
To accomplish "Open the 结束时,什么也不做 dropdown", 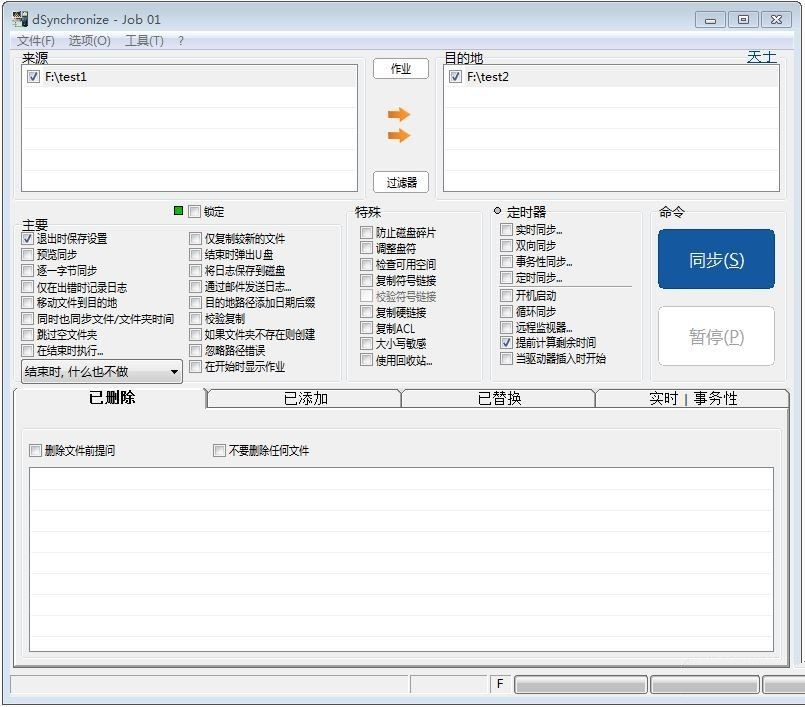I will tap(102, 371).
